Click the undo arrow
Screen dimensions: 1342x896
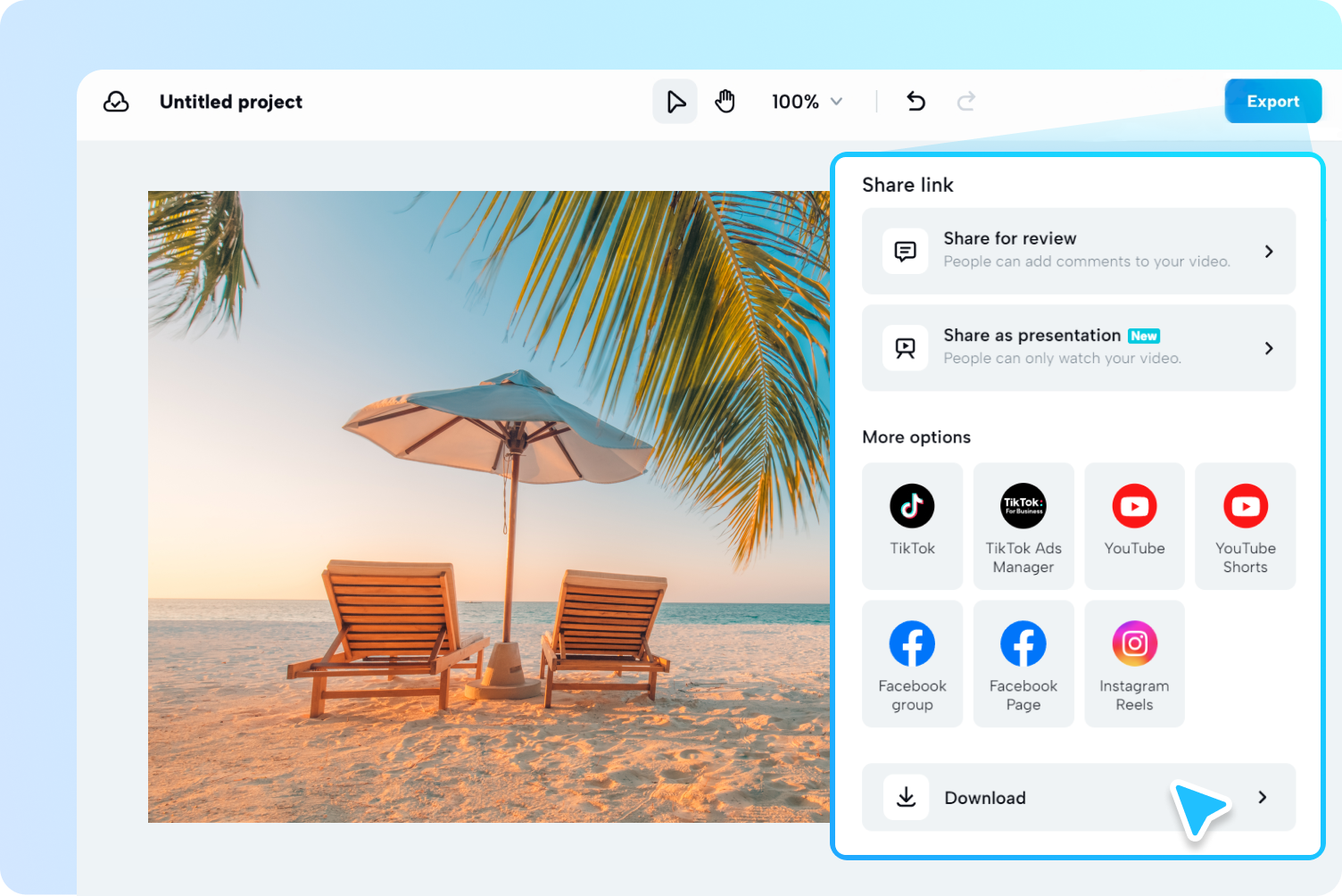915,101
